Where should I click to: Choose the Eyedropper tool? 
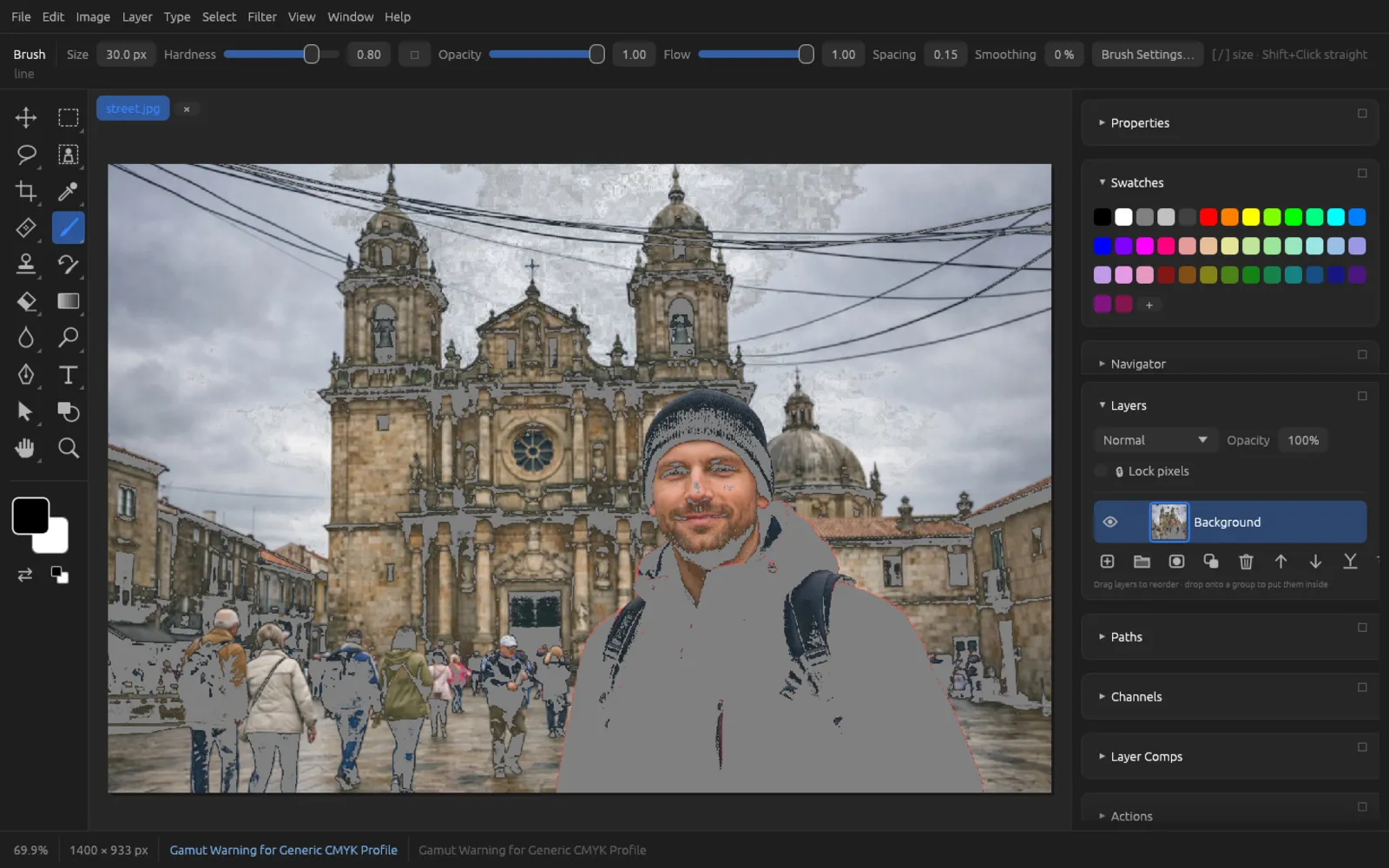(68, 191)
